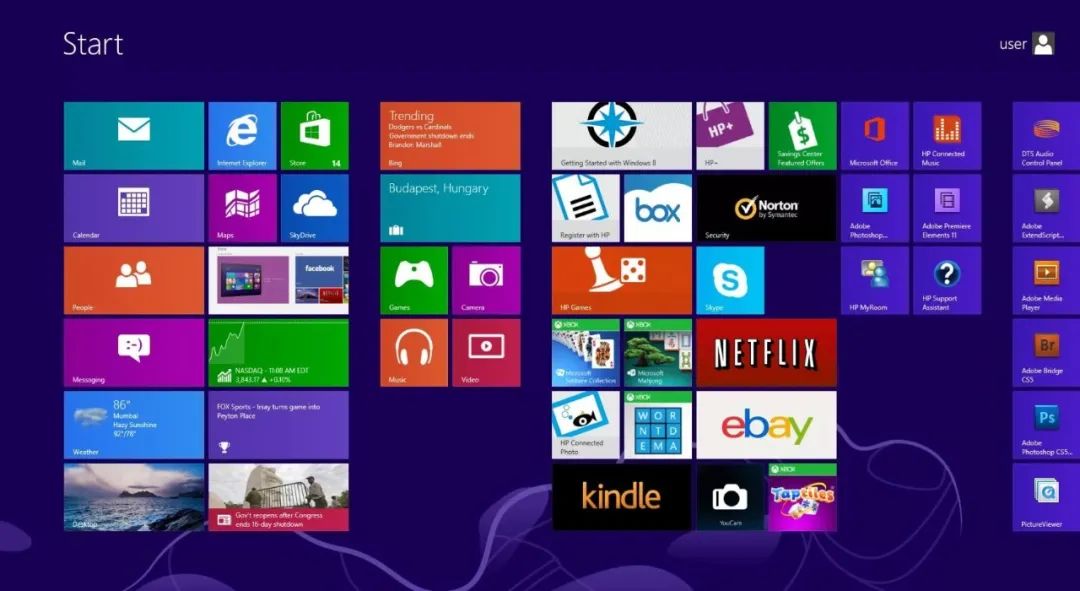Open the YouCam tile
Screen dimensions: 1080x591
(730, 497)
